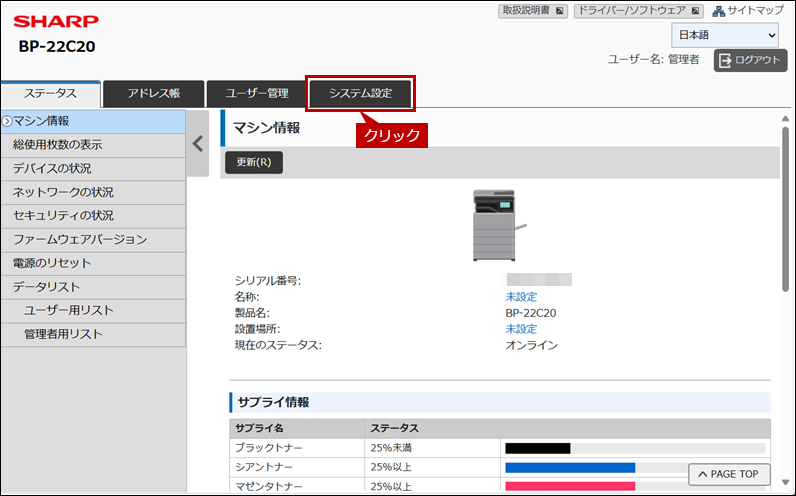Select マシン情報 in the sidebar
Image resolution: width=796 pixels, height=496 pixels.
click(x=93, y=121)
